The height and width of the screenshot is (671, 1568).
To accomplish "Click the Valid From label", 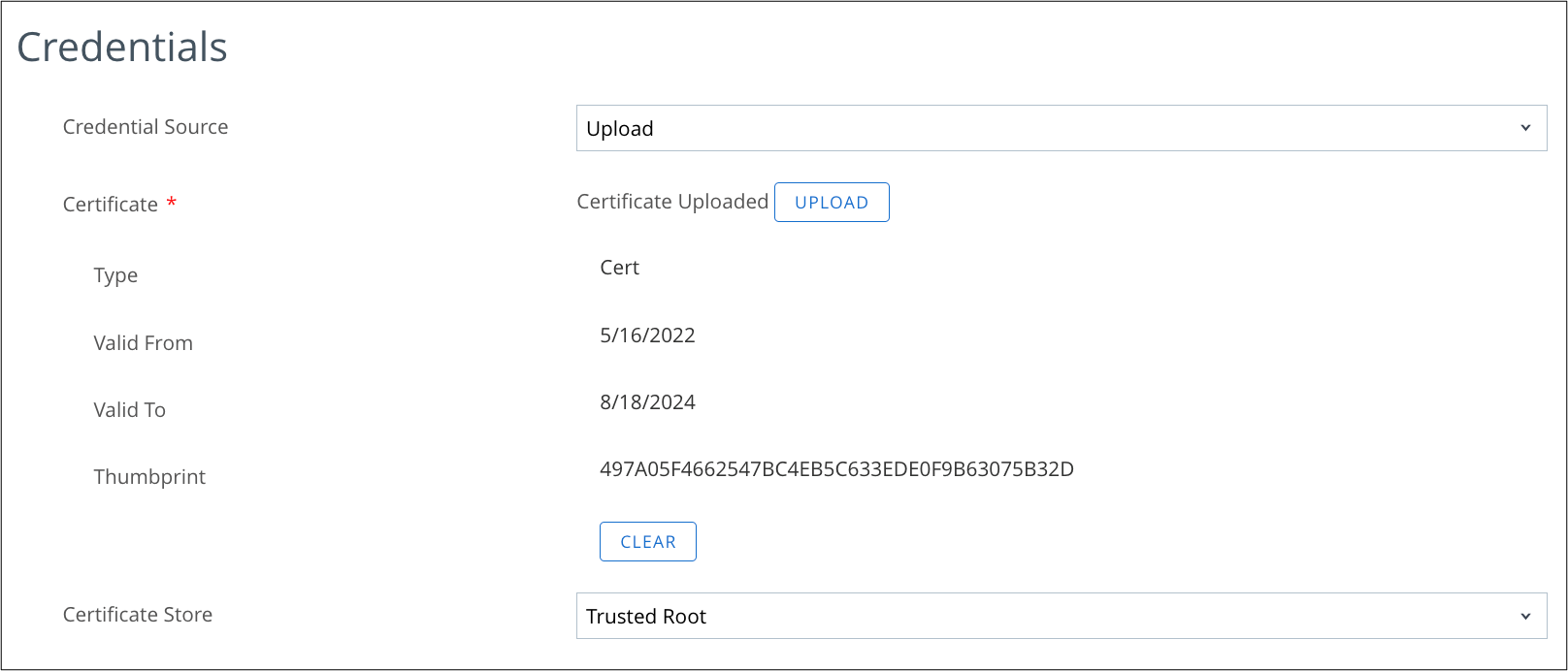I will pyautogui.click(x=143, y=343).
